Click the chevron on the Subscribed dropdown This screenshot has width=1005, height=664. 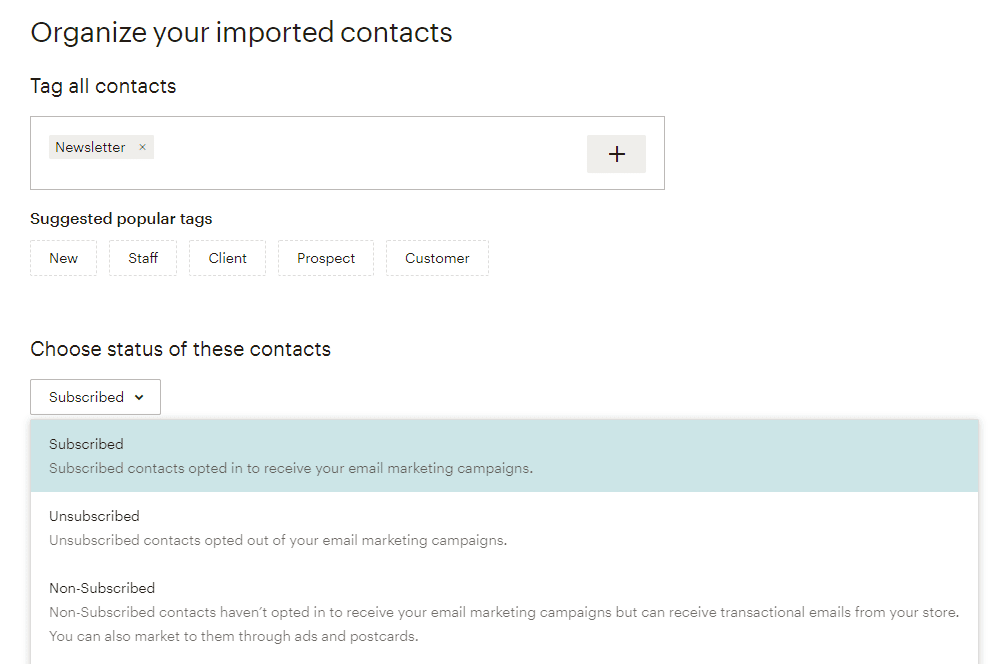point(140,396)
